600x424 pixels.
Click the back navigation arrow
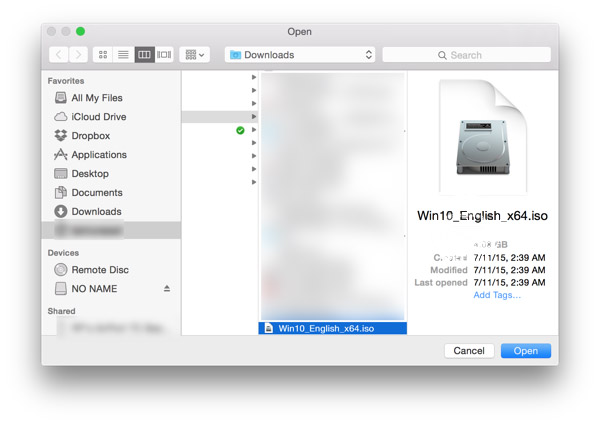tap(58, 55)
